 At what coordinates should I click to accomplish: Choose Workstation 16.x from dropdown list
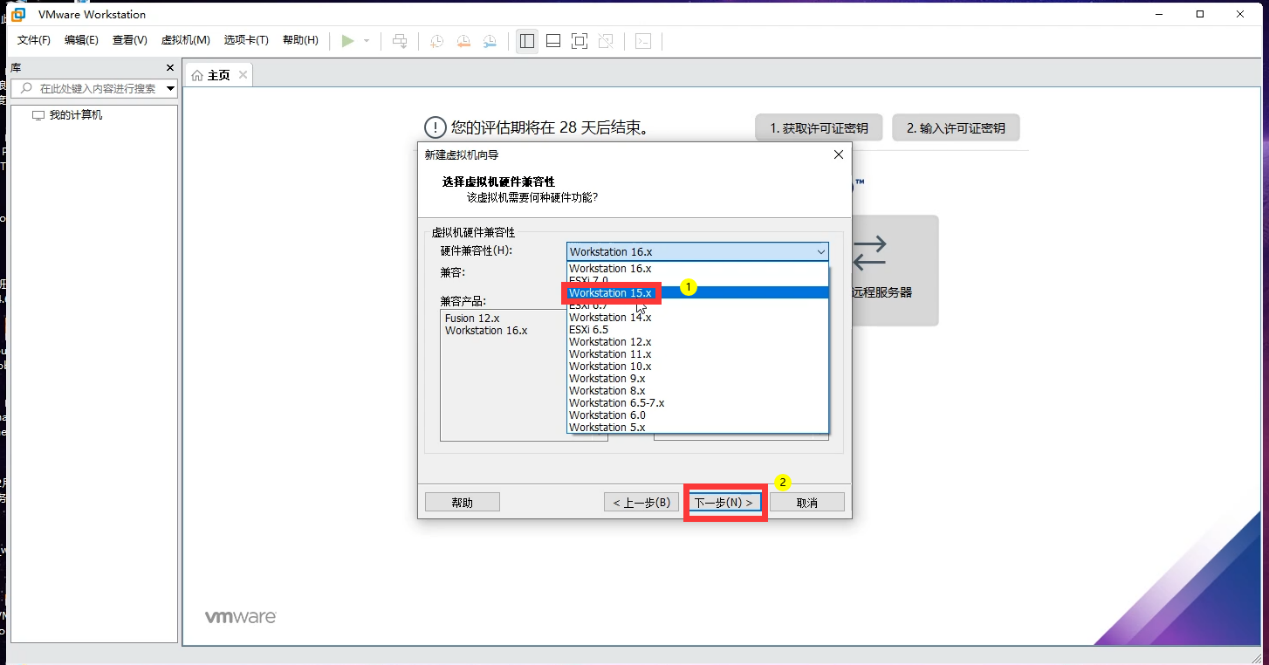coord(698,268)
